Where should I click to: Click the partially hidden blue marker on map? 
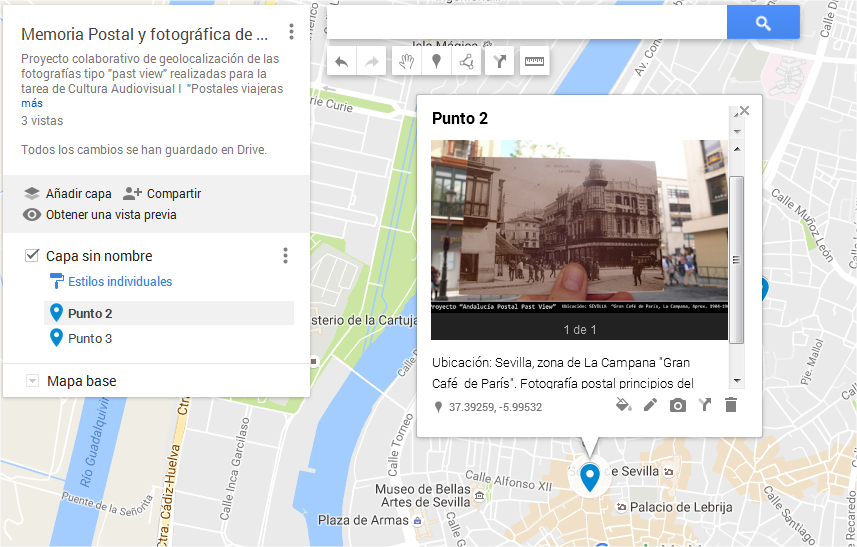click(764, 289)
